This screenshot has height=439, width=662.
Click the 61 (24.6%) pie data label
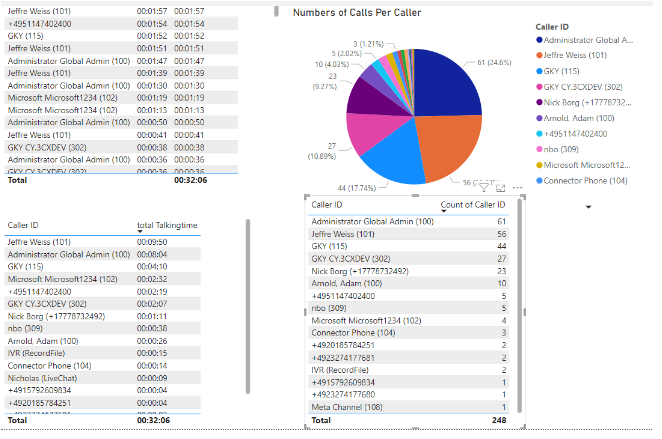pyautogui.click(x=494, y=62)
